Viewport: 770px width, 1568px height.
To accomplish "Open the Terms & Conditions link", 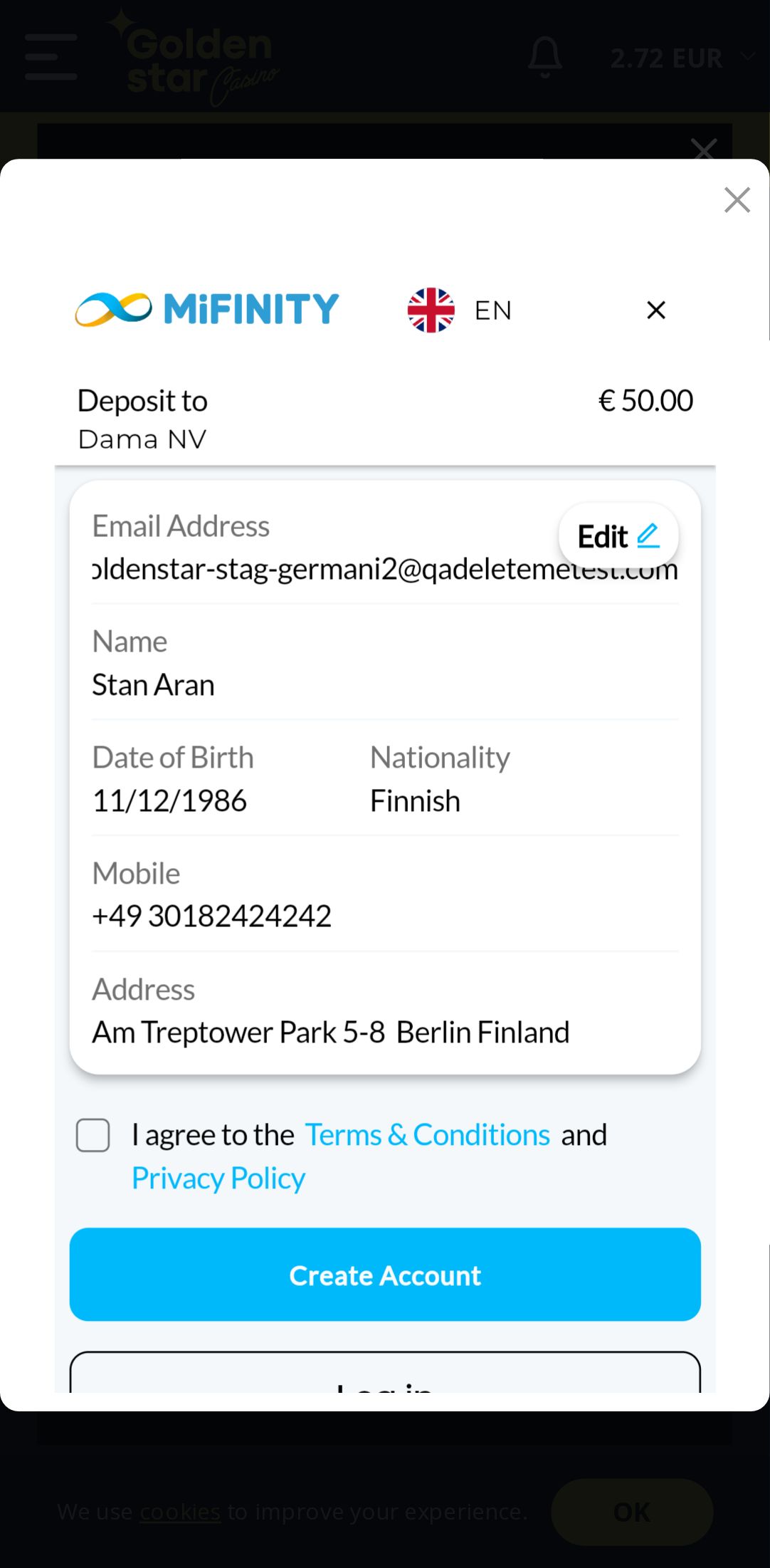I will (x=427, y=1135).
